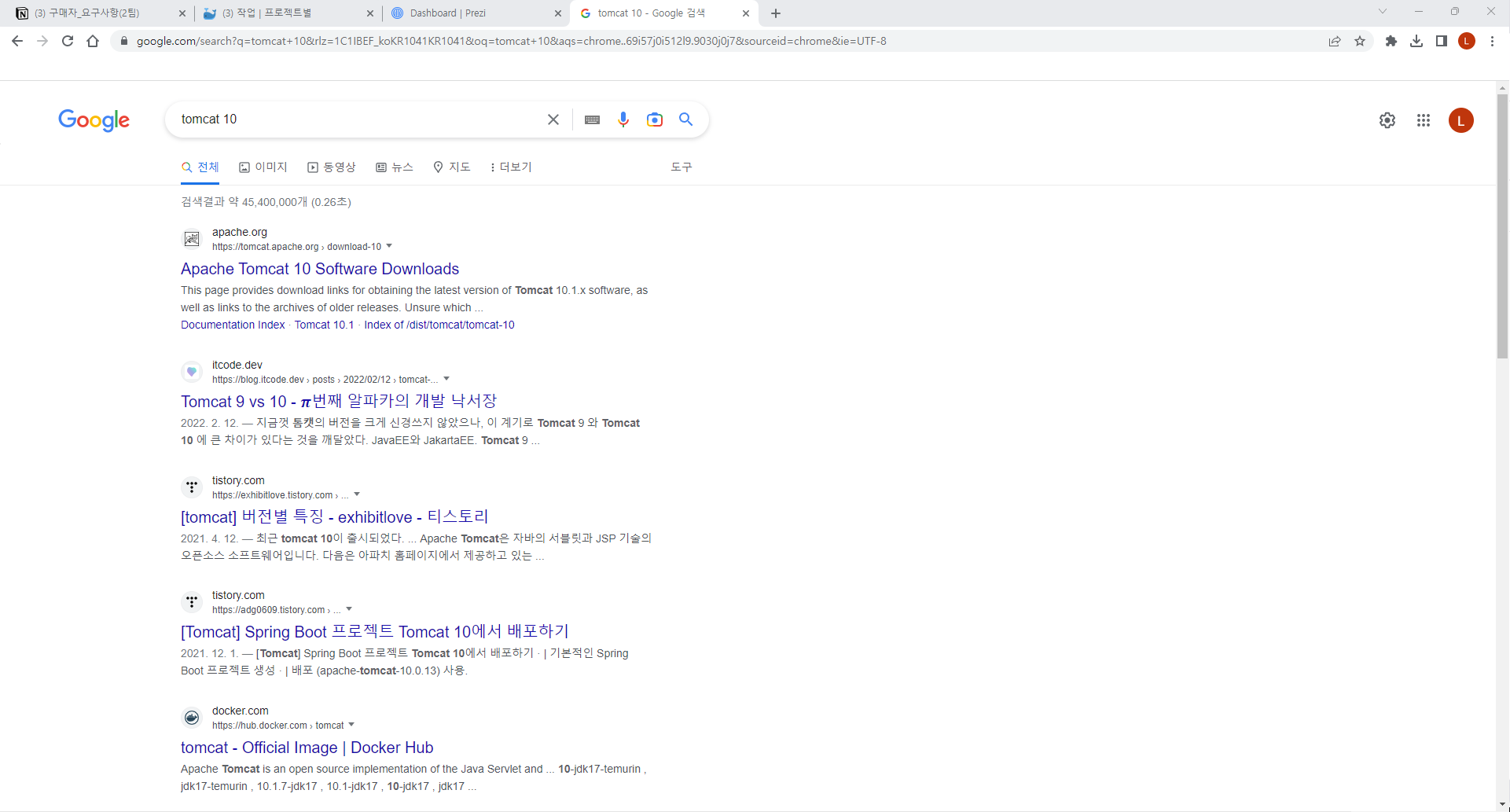Close the Notion 구매자_요구사항 tab
The width and height of the screenshot is (1510, 812).
click(x=182, y=13)
